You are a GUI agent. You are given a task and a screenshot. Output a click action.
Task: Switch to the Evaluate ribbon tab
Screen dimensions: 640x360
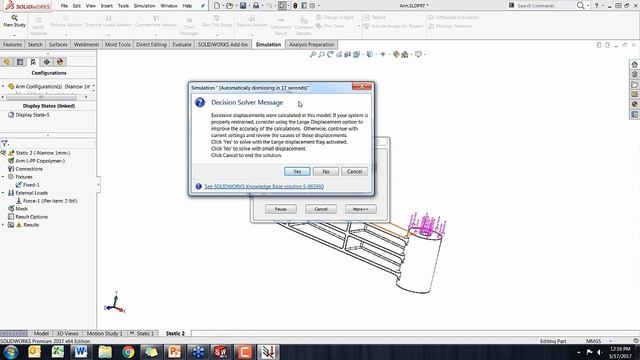(182, 44)
